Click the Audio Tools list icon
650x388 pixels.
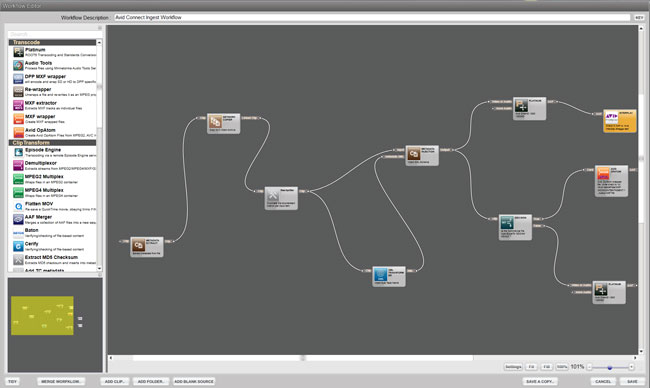[x=18, y=65]
